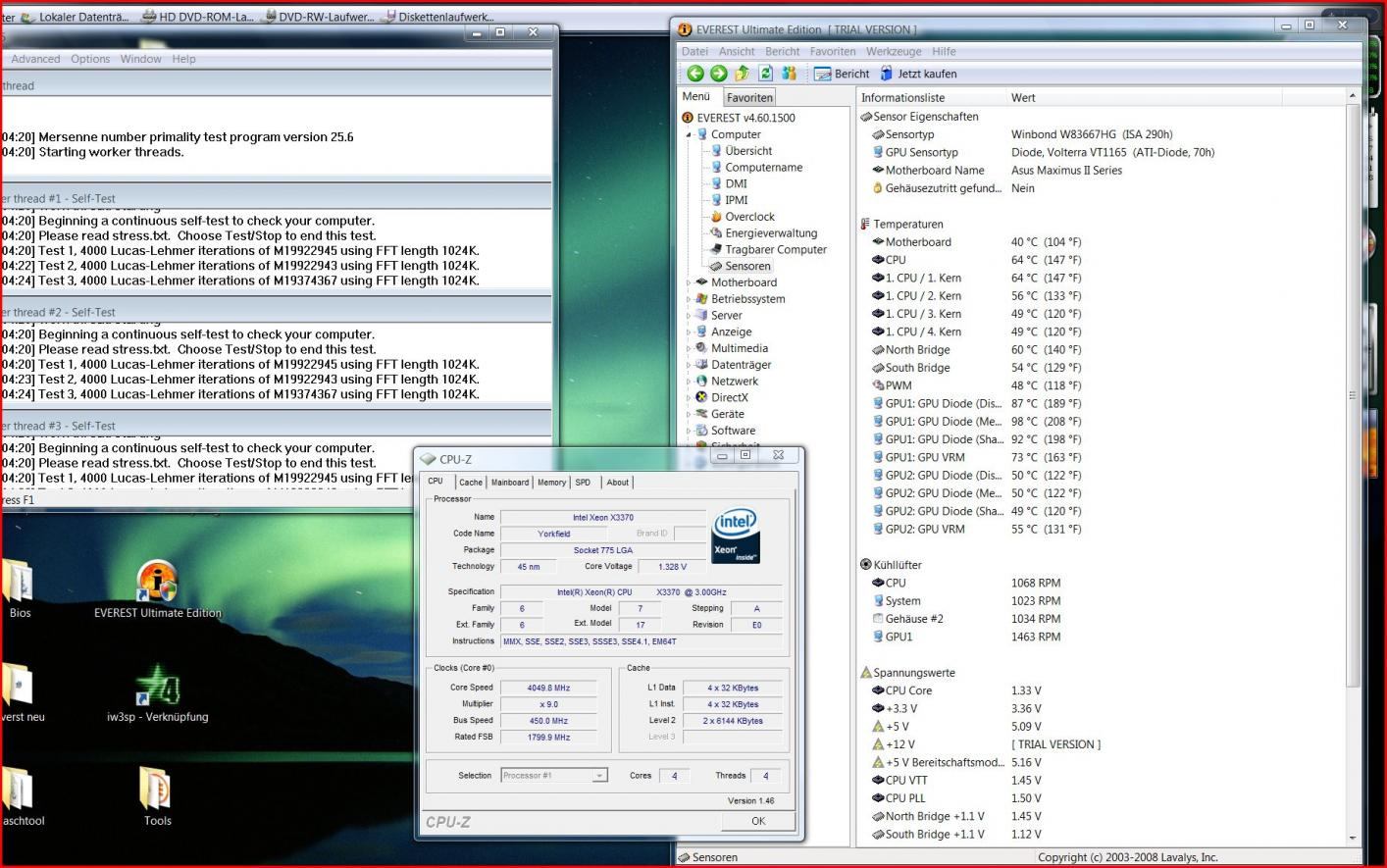The width and height of the screenshot is (1387, 868).
Task: Click the Kühllüfter fan icon
Action: (865, 565)
